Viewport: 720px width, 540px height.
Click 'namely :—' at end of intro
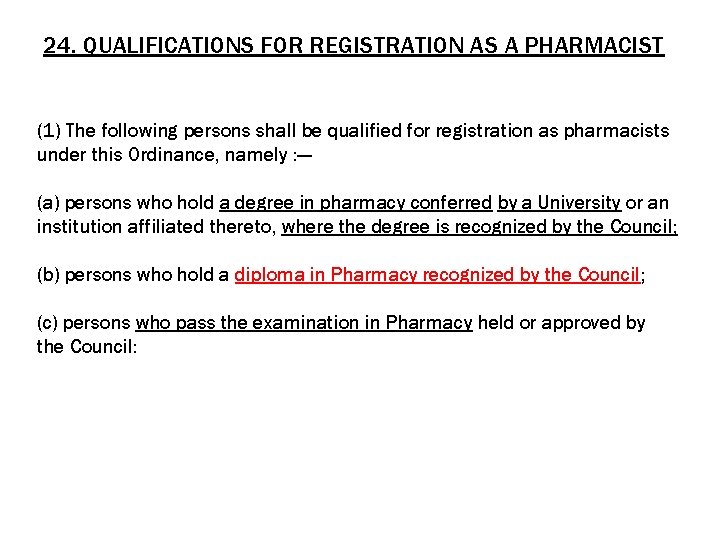click(269, 155)
